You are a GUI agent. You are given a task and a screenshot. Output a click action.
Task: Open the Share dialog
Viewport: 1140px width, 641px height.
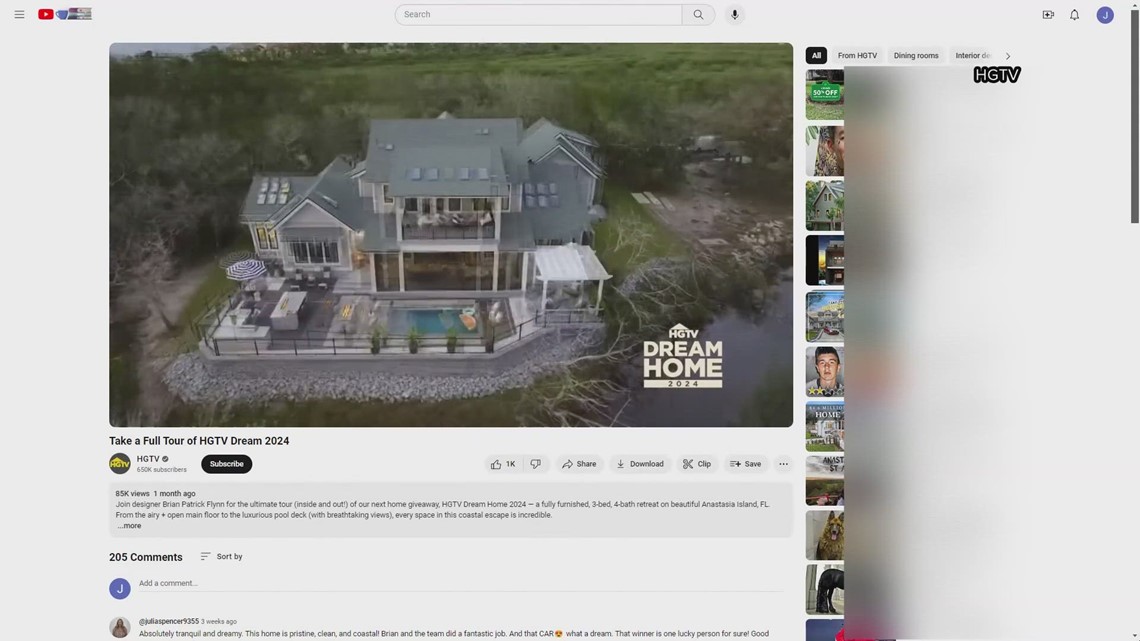580,464
